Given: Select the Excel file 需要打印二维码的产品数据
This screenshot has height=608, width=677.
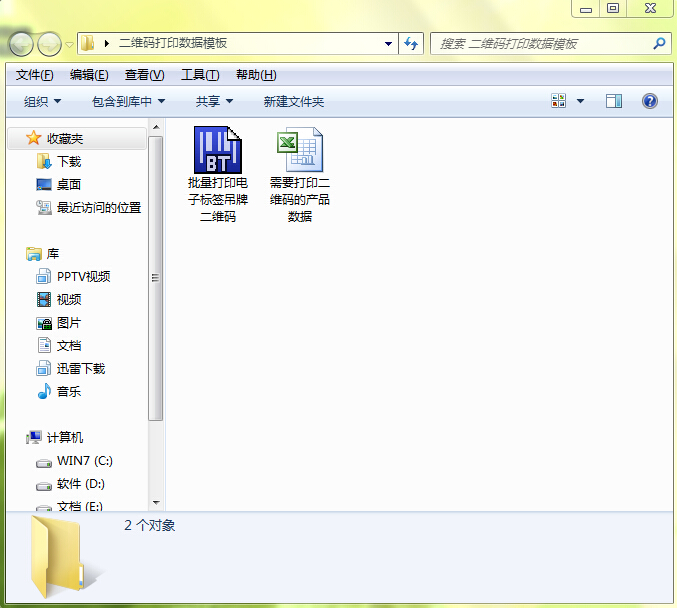Looking at the screenshot, I should (x=300, y=174).
